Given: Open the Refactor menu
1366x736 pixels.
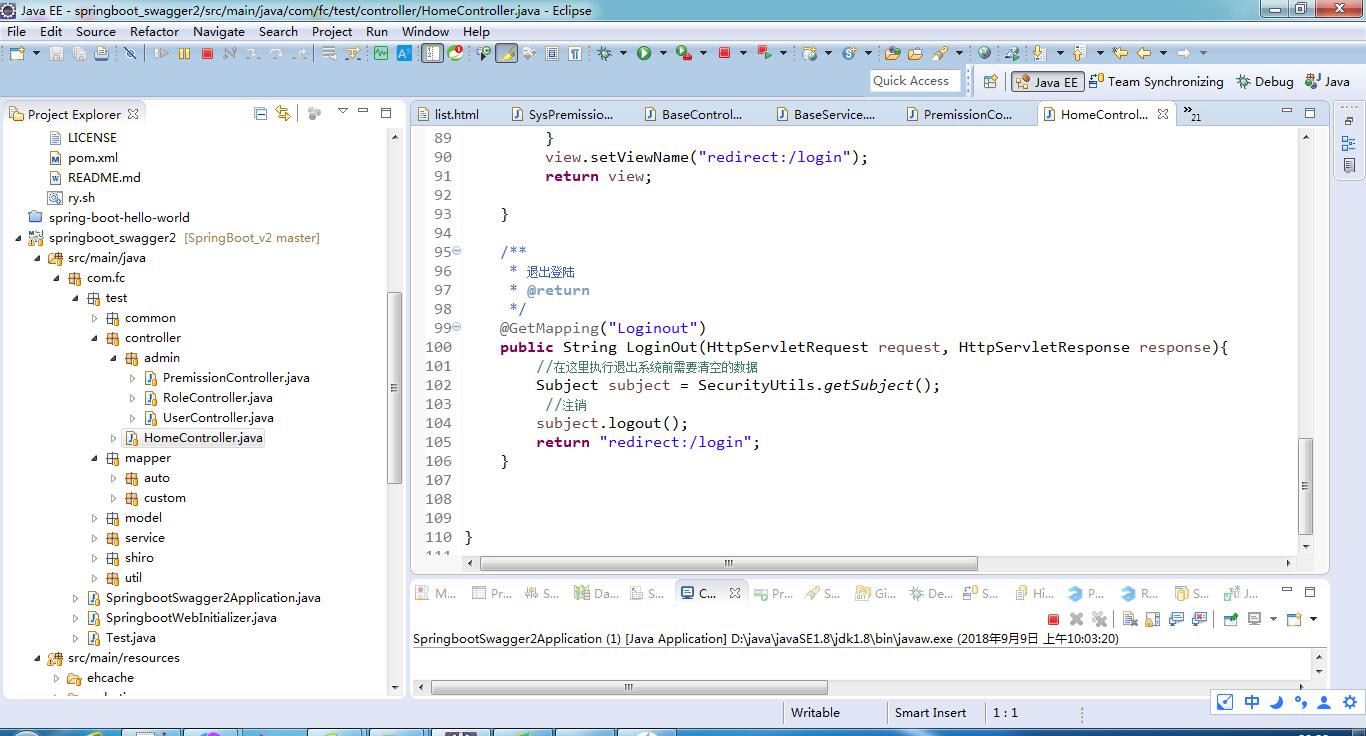Looking at the screenshot, I should coord(154,31).
